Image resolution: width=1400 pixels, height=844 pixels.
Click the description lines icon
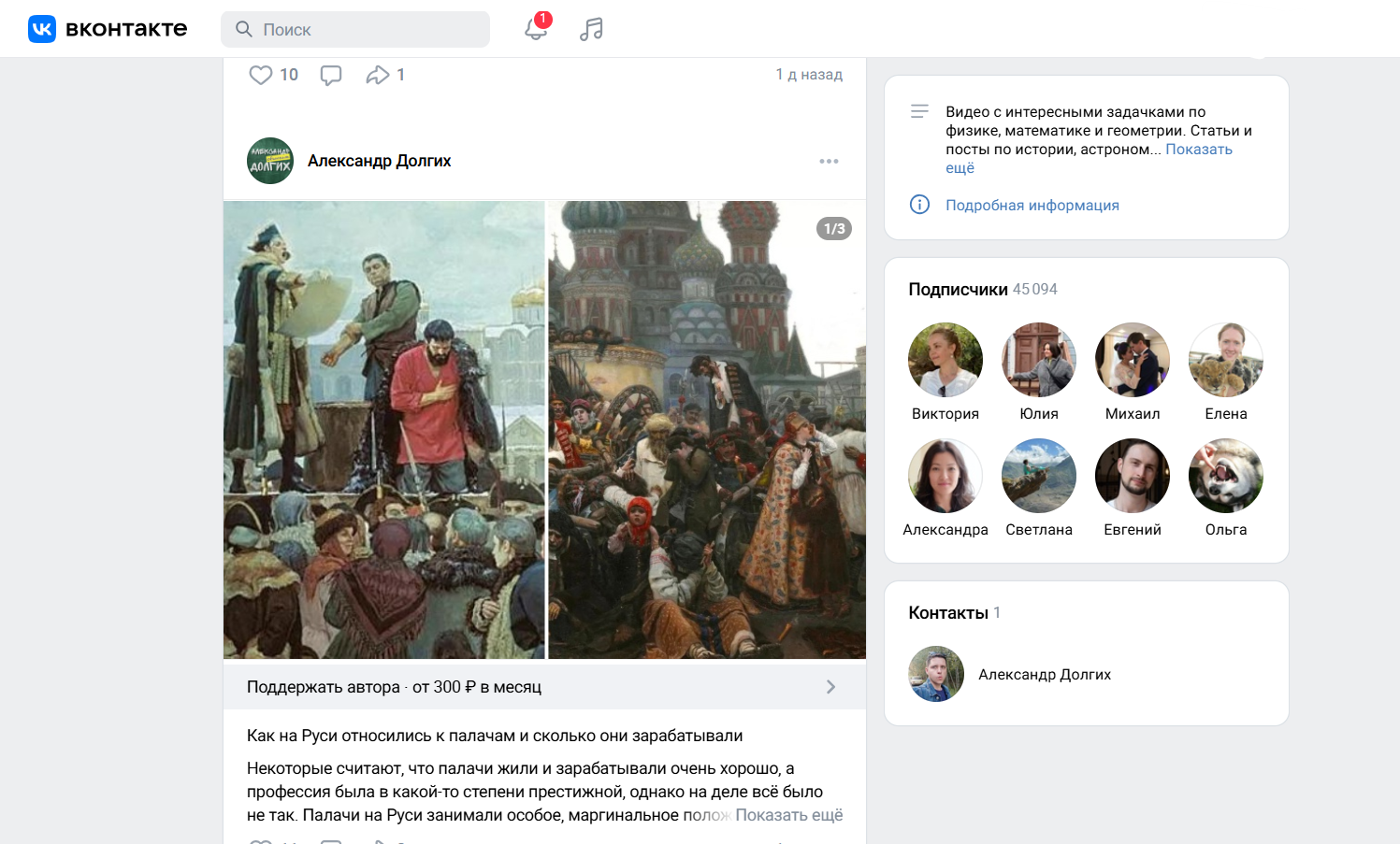tap(919, 111)
